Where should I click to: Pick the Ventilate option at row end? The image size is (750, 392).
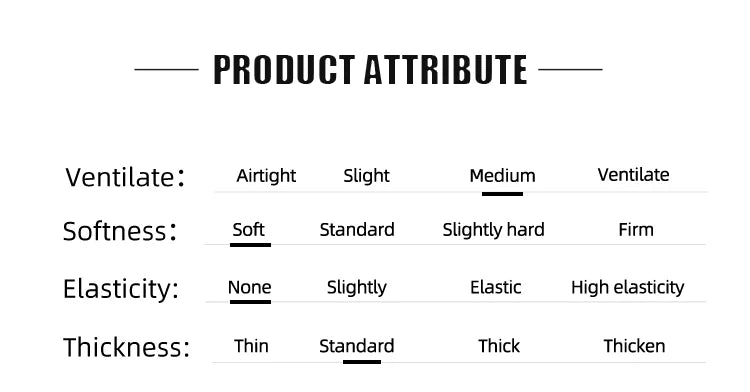(x=633, y=174)
